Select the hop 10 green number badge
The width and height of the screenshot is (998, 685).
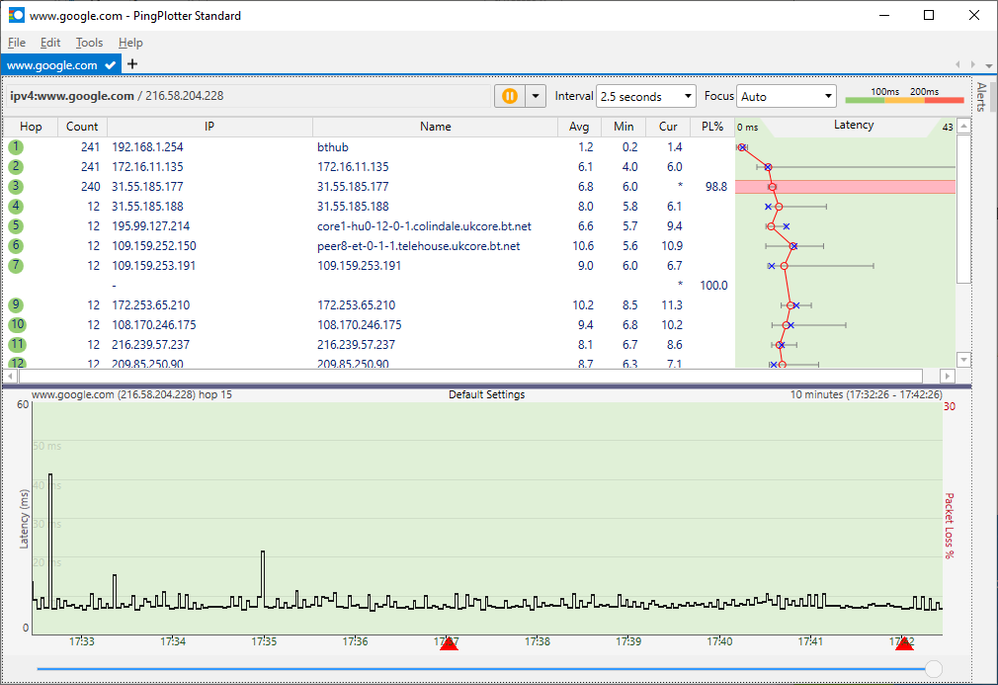16,325
